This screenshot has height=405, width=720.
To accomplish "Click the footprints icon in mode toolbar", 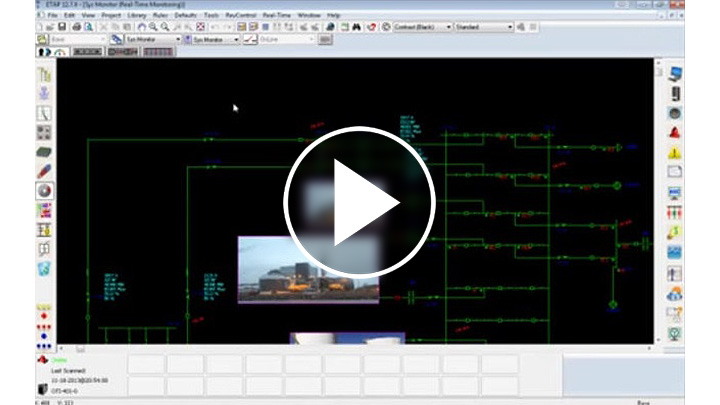I will [x=45, y=52].
